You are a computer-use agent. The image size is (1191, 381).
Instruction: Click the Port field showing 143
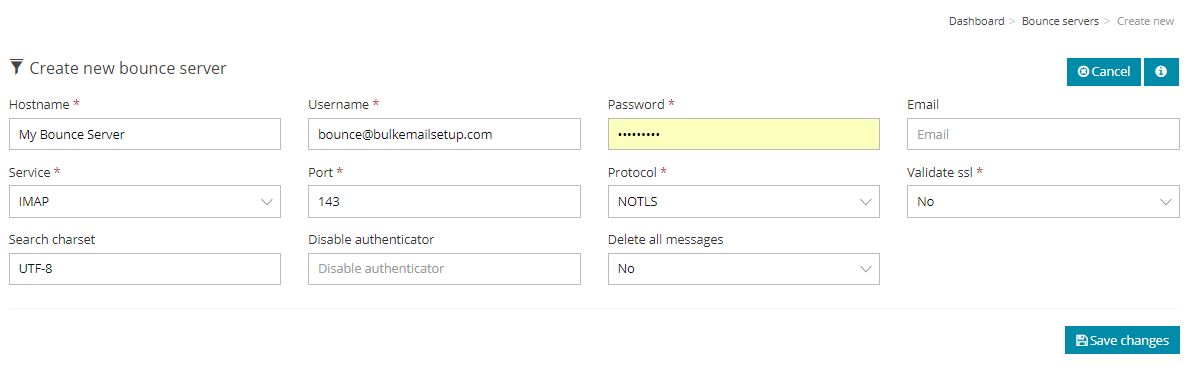[444, 202]
